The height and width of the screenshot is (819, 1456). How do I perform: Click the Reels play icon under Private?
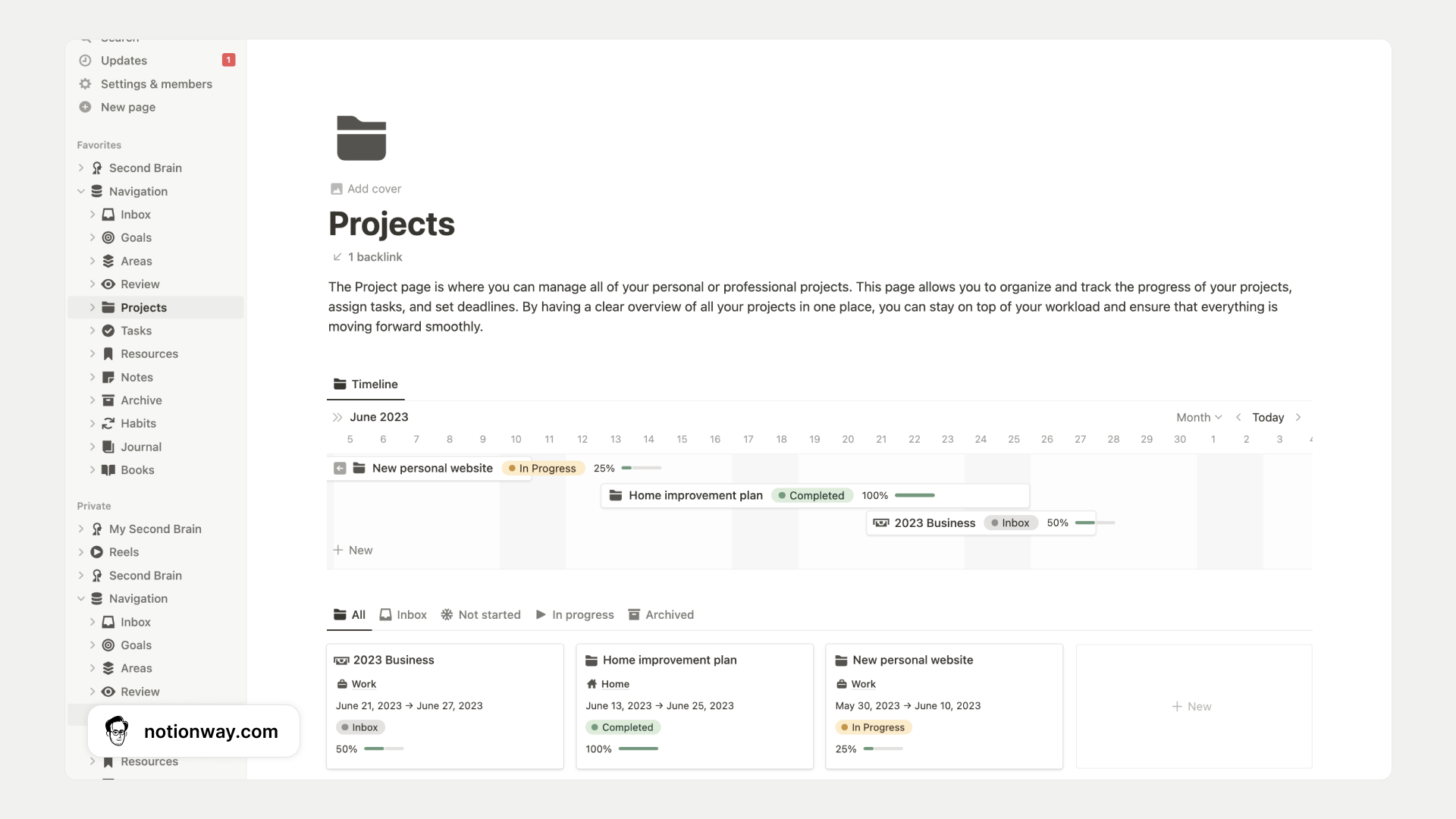coord(96,552)
